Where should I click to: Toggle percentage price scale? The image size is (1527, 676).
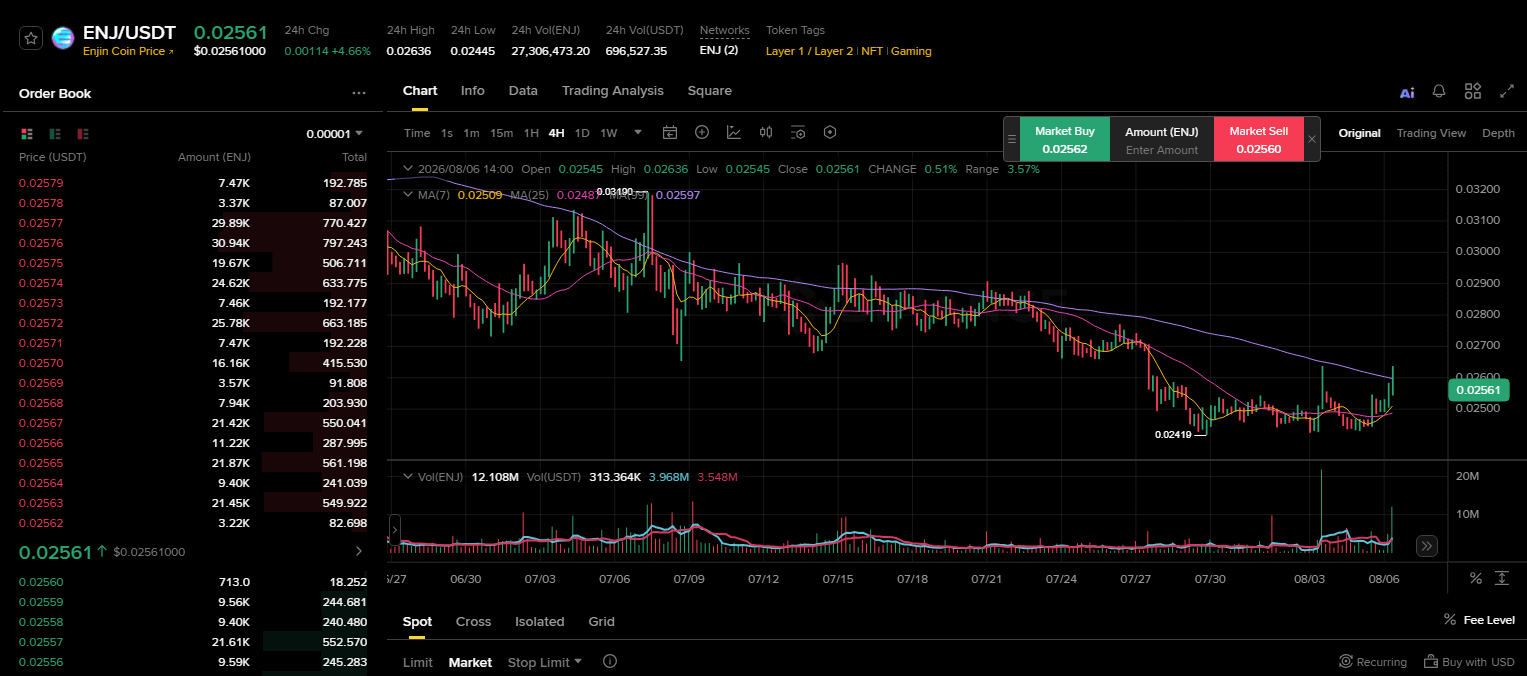[x=1475, y=578]
